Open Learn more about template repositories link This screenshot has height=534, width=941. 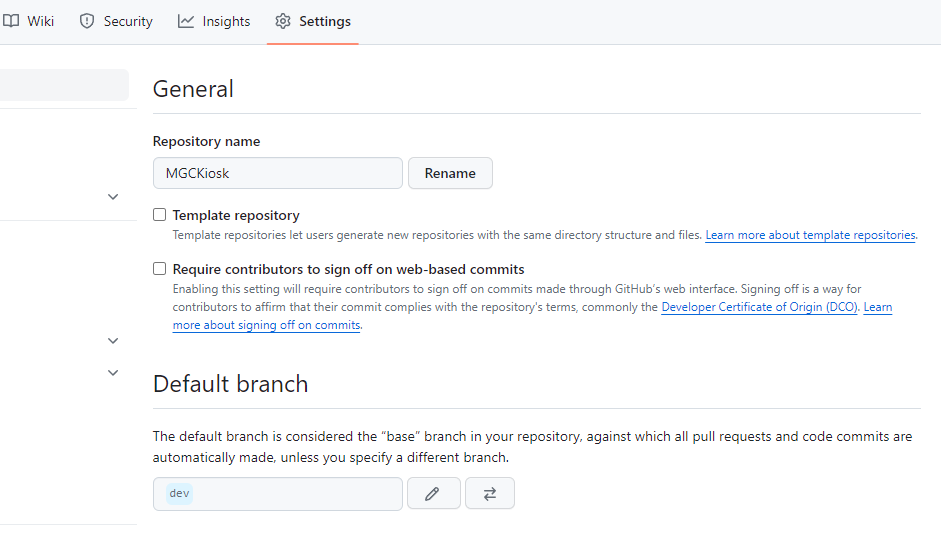click(810, 235)
